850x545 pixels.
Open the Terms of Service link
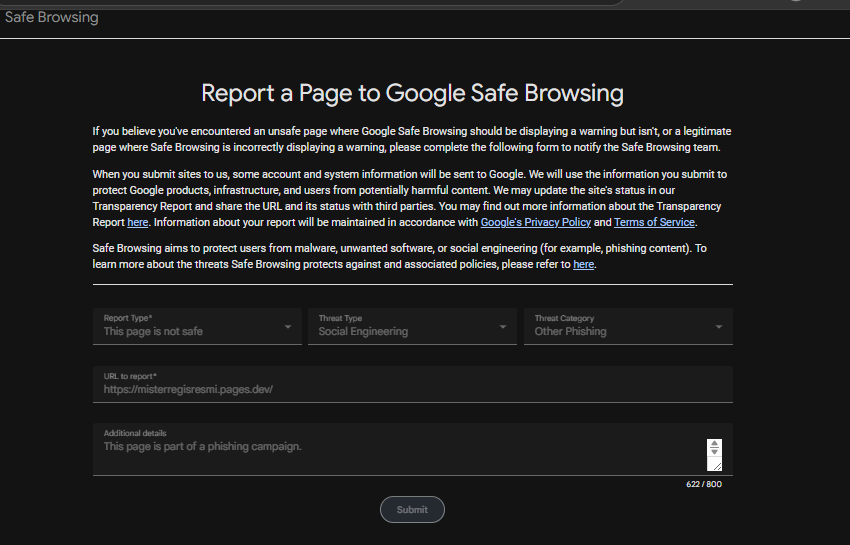(654, 222)
